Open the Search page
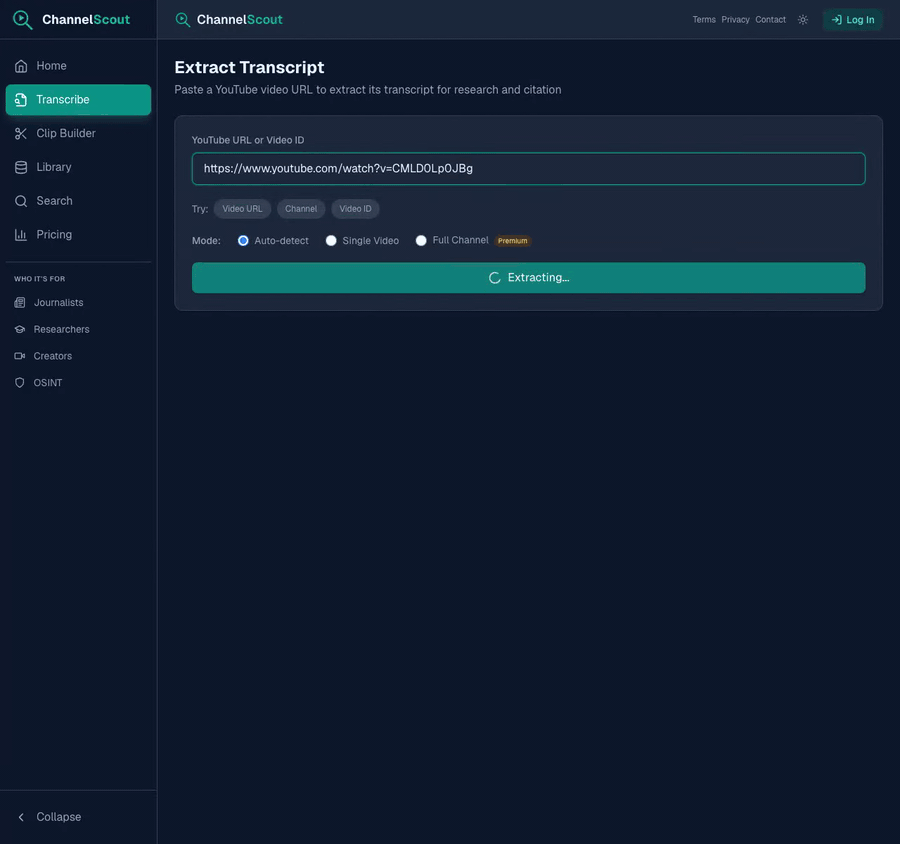Image resolution: width=900 pixels, height=844 pixels. 79,201
